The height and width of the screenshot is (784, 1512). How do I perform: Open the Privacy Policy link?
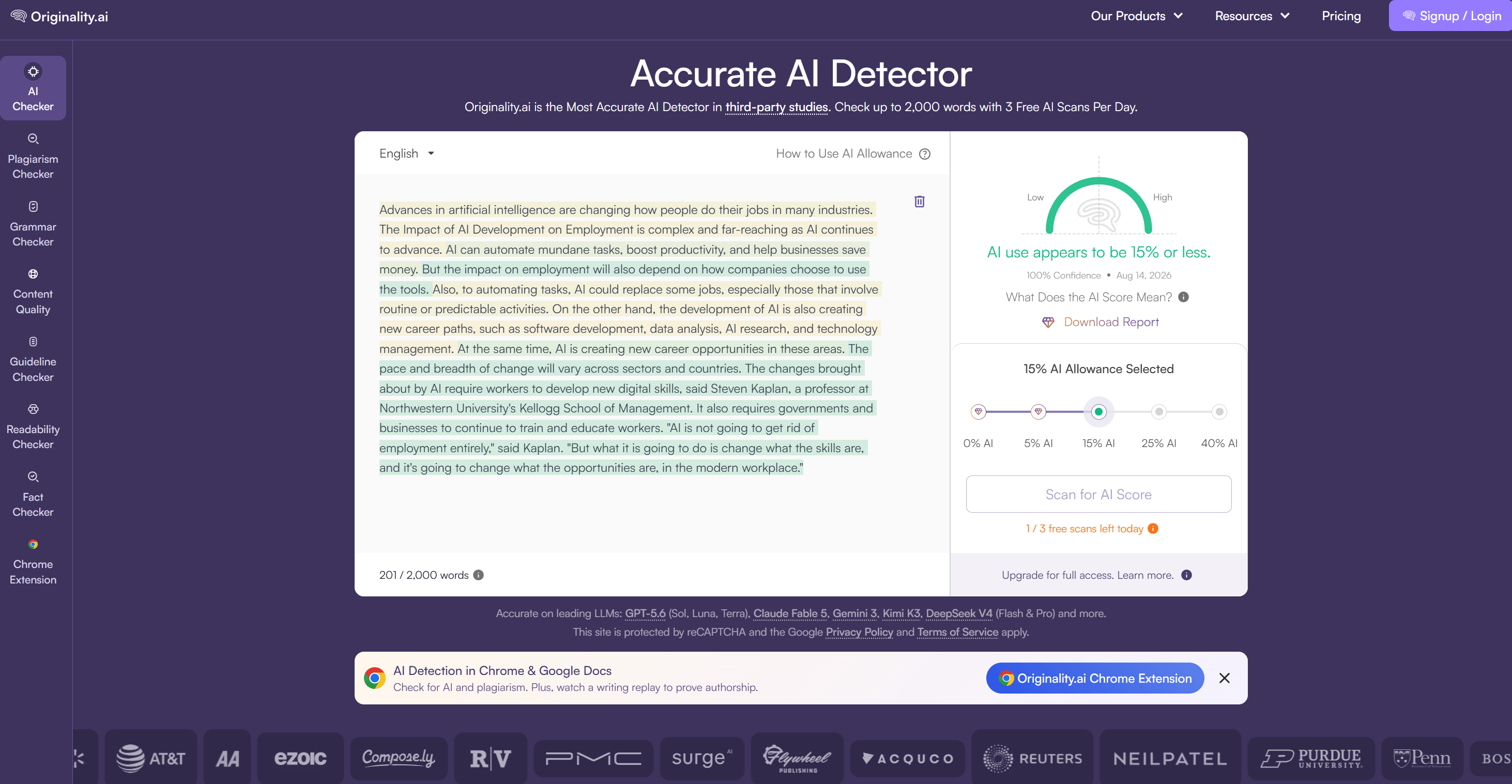tap(859, 633)
